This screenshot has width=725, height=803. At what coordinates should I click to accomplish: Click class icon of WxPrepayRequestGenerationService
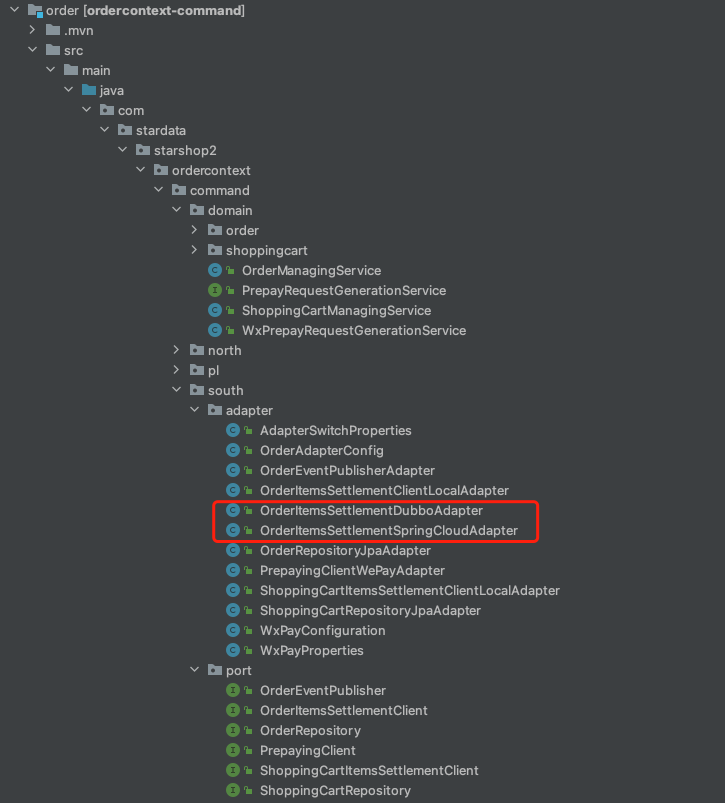tap(215, 330)
